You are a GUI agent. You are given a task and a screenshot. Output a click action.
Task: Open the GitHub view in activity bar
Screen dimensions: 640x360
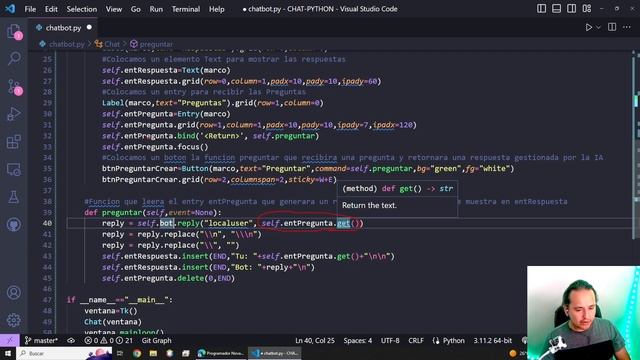[14, 224]
